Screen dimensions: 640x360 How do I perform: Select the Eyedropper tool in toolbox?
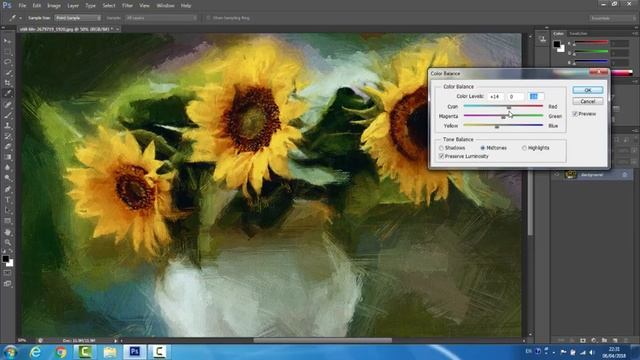tap(8, 93)
